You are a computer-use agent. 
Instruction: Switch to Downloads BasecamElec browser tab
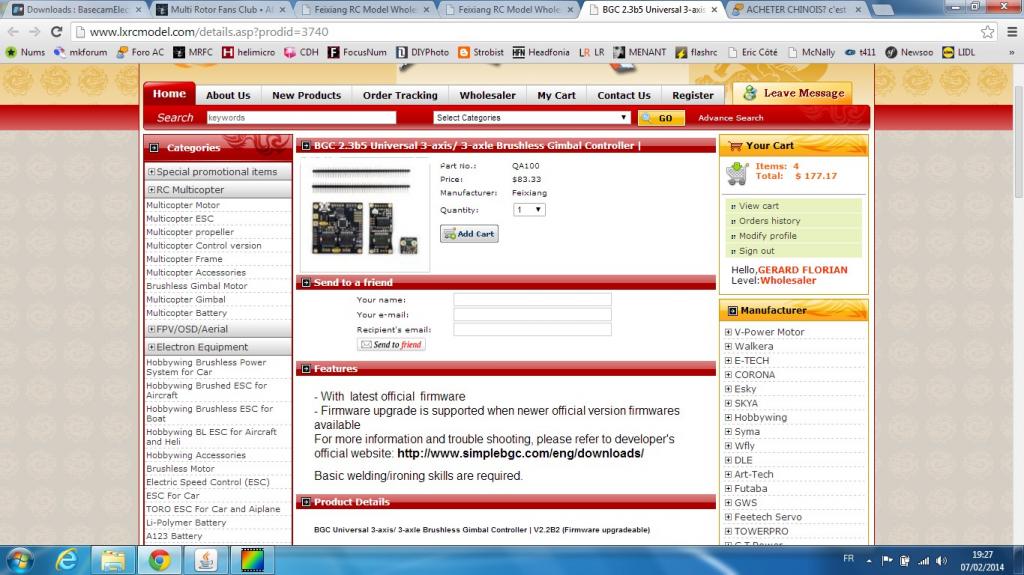coord(77,10)
